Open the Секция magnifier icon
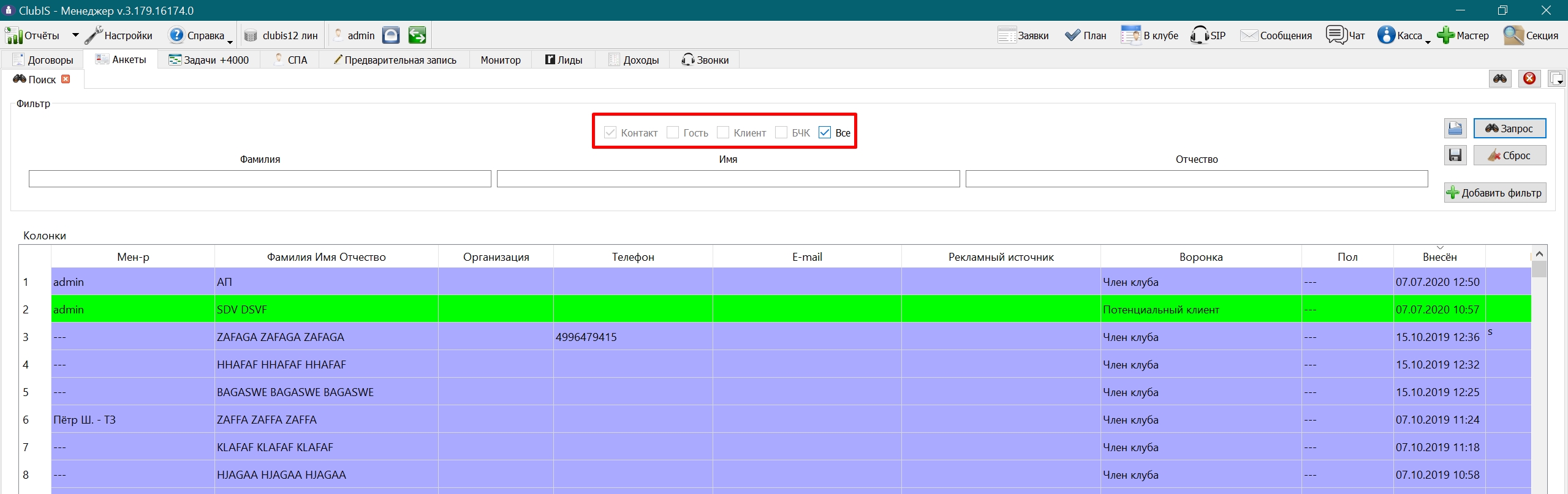 pos(1513,36)
